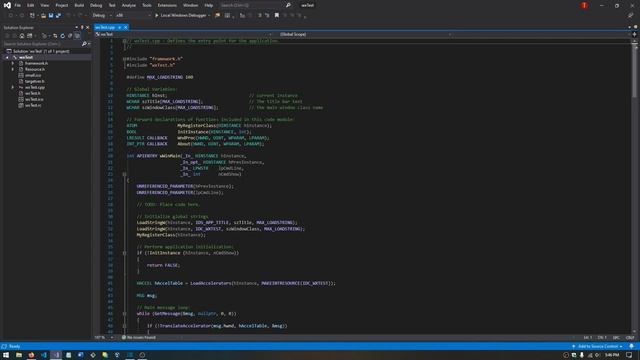Click the Visual Studio logo icon
The height and width of the screenshot is (360, 640).
[x=7, y=5]
